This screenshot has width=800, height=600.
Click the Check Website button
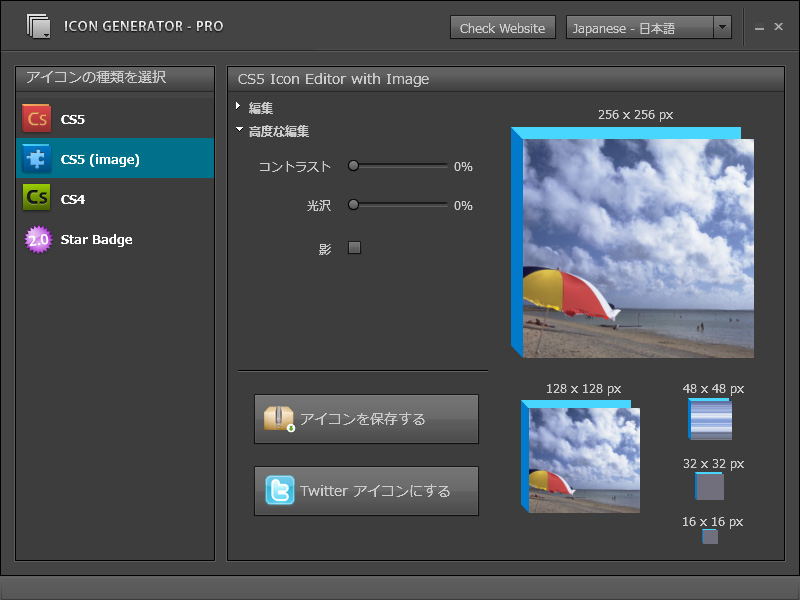(x=502, y=27)
